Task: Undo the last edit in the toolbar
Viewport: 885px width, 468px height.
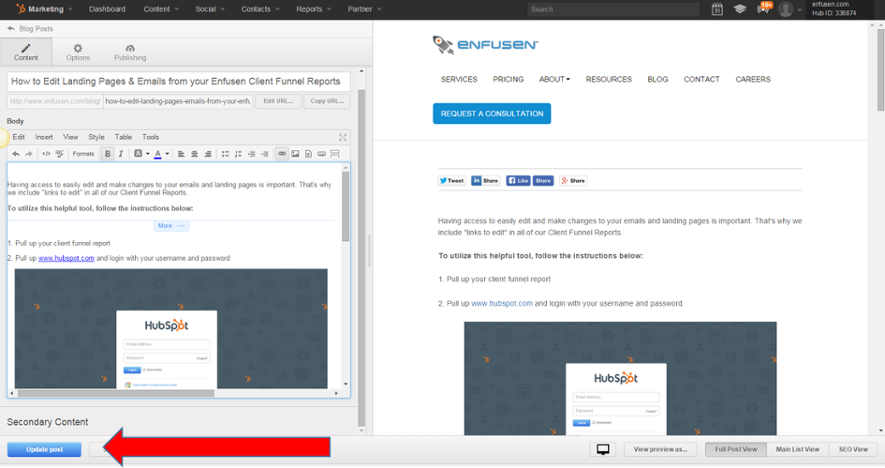Action: click(16, 154)
